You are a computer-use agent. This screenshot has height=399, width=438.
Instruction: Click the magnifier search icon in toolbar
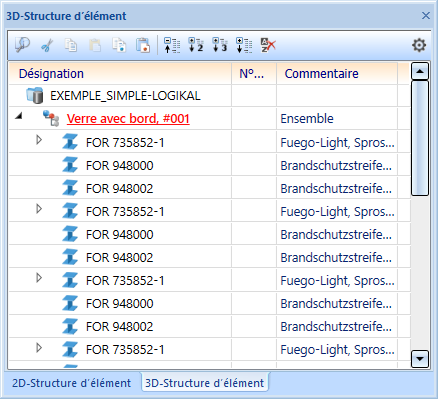(22, 45)
